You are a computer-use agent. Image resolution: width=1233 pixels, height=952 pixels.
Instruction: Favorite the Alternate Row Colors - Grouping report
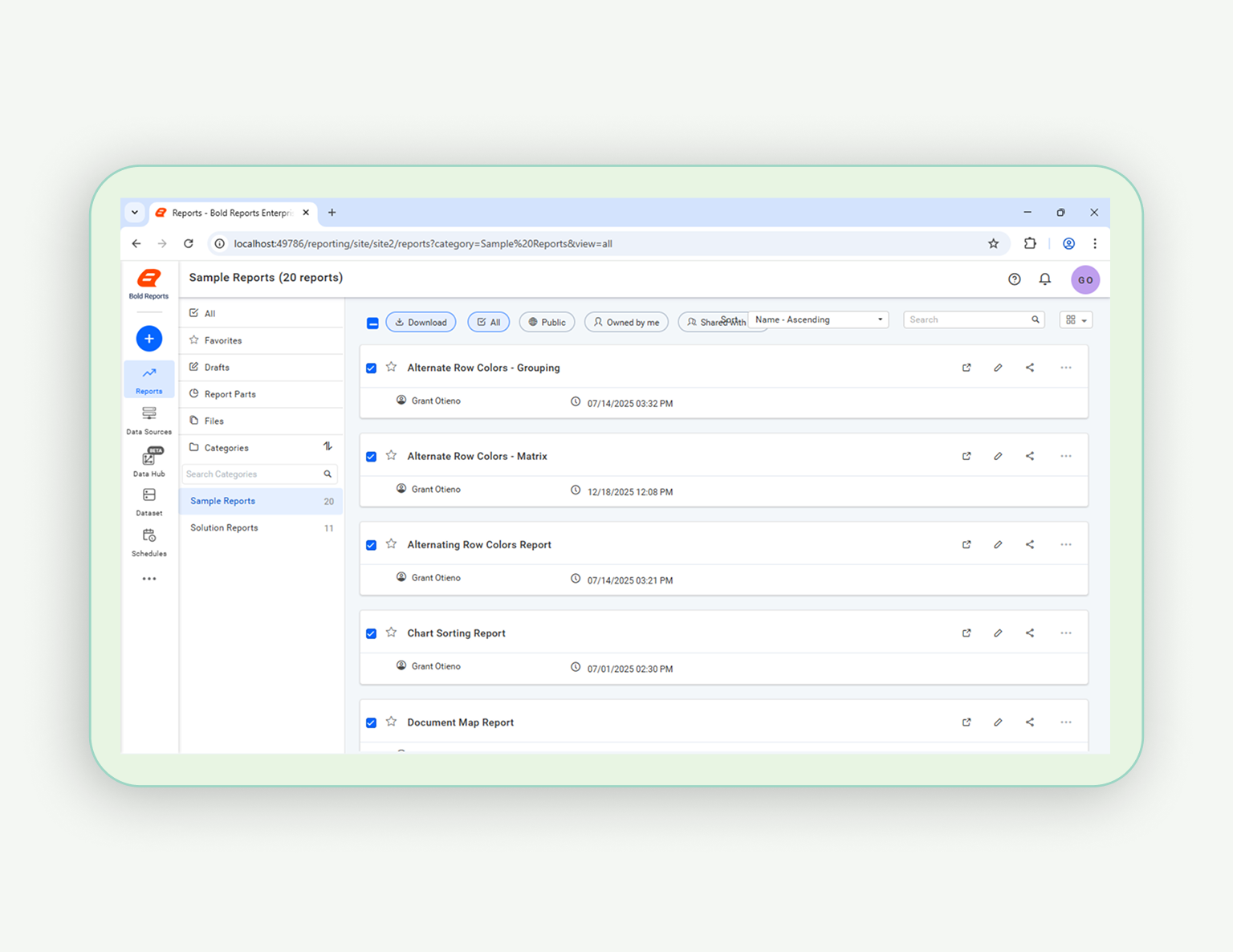click(391, 367)
